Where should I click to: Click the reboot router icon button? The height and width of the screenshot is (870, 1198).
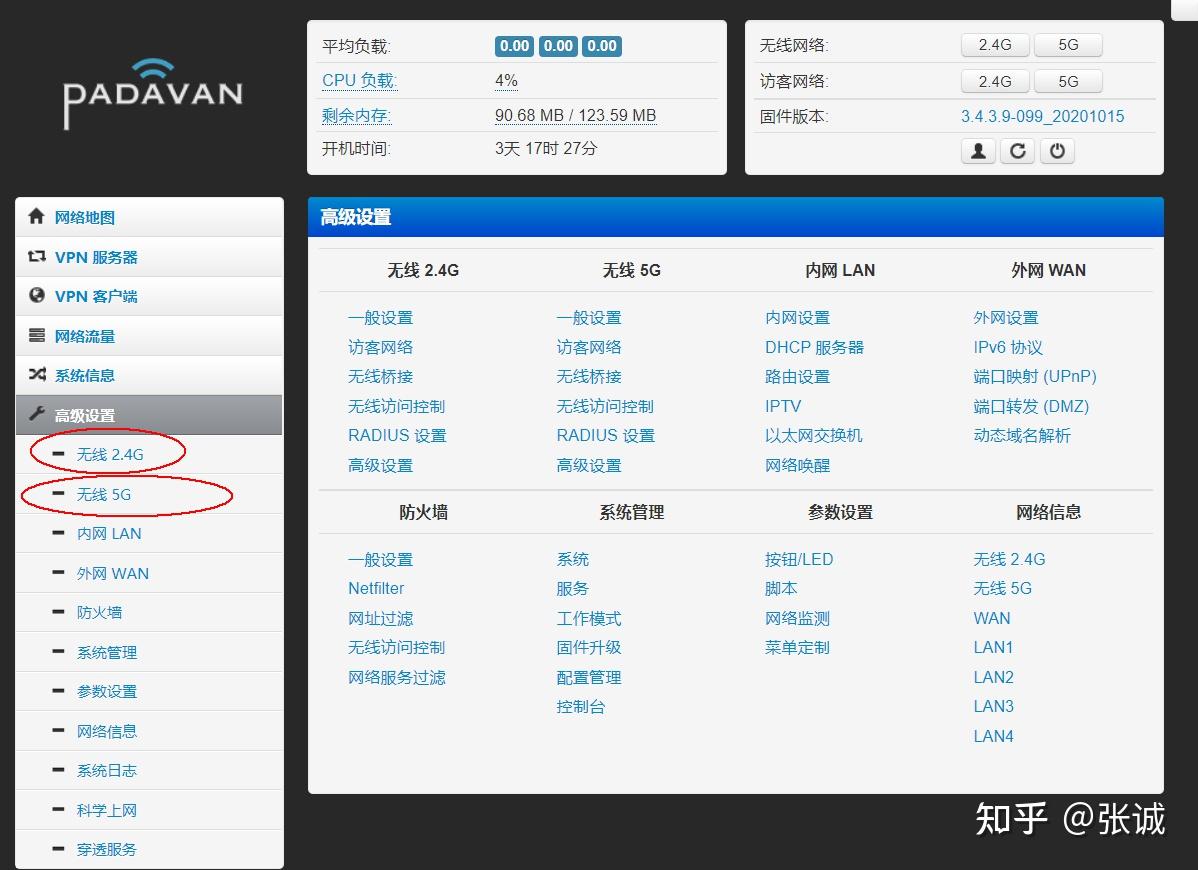[1018, 150]
